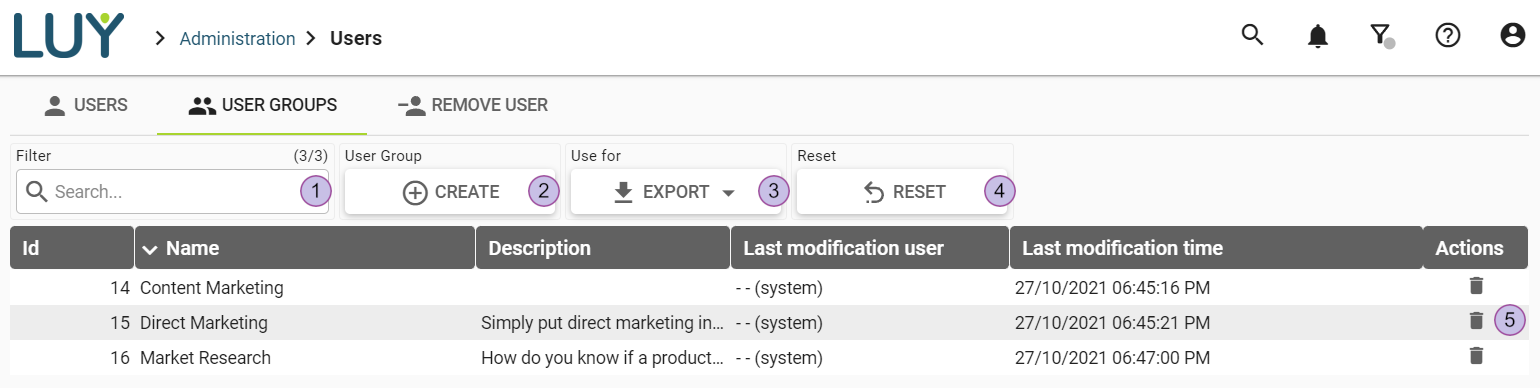Image resolution: width=1540 pixels, height=388 pixels.
Task: Open help question mark icon
Action: (1448, 36)
